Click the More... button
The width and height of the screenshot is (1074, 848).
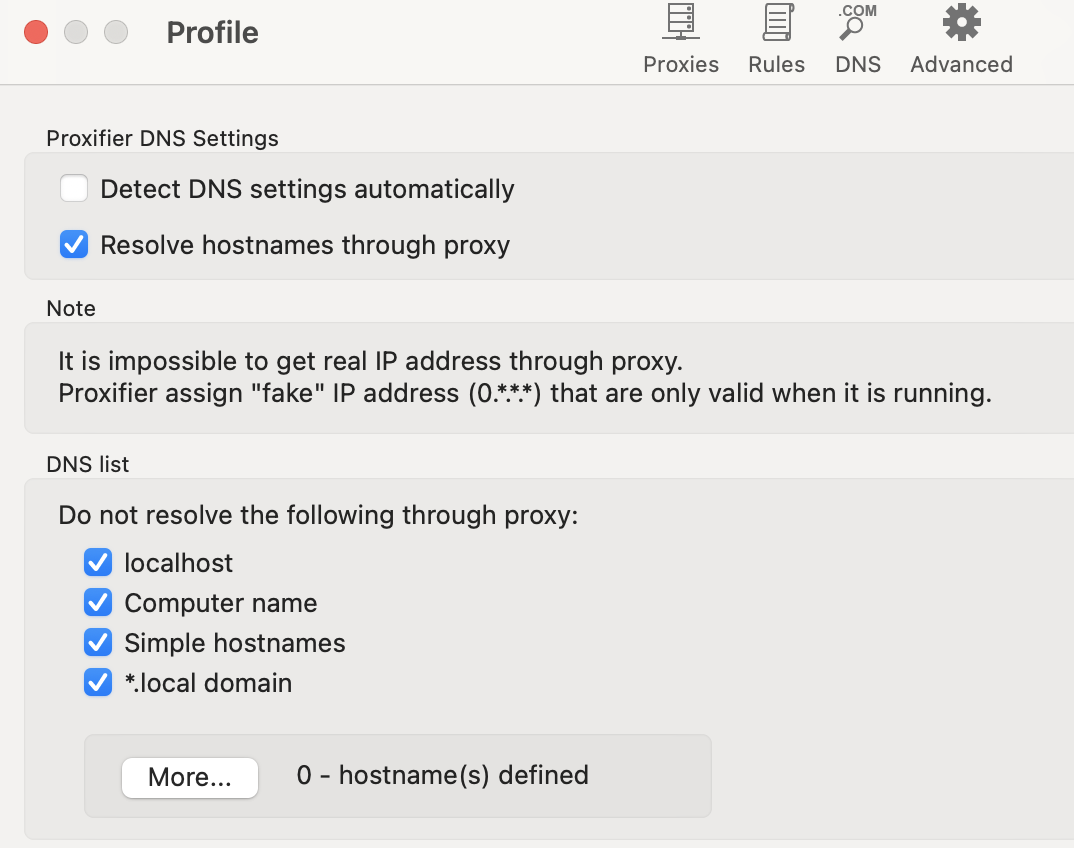click(190, 777)
